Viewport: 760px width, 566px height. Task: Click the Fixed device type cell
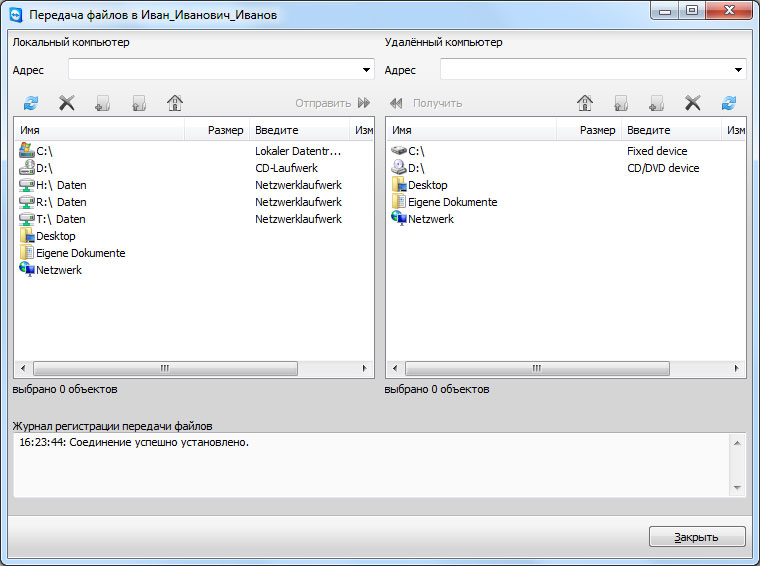657,151
